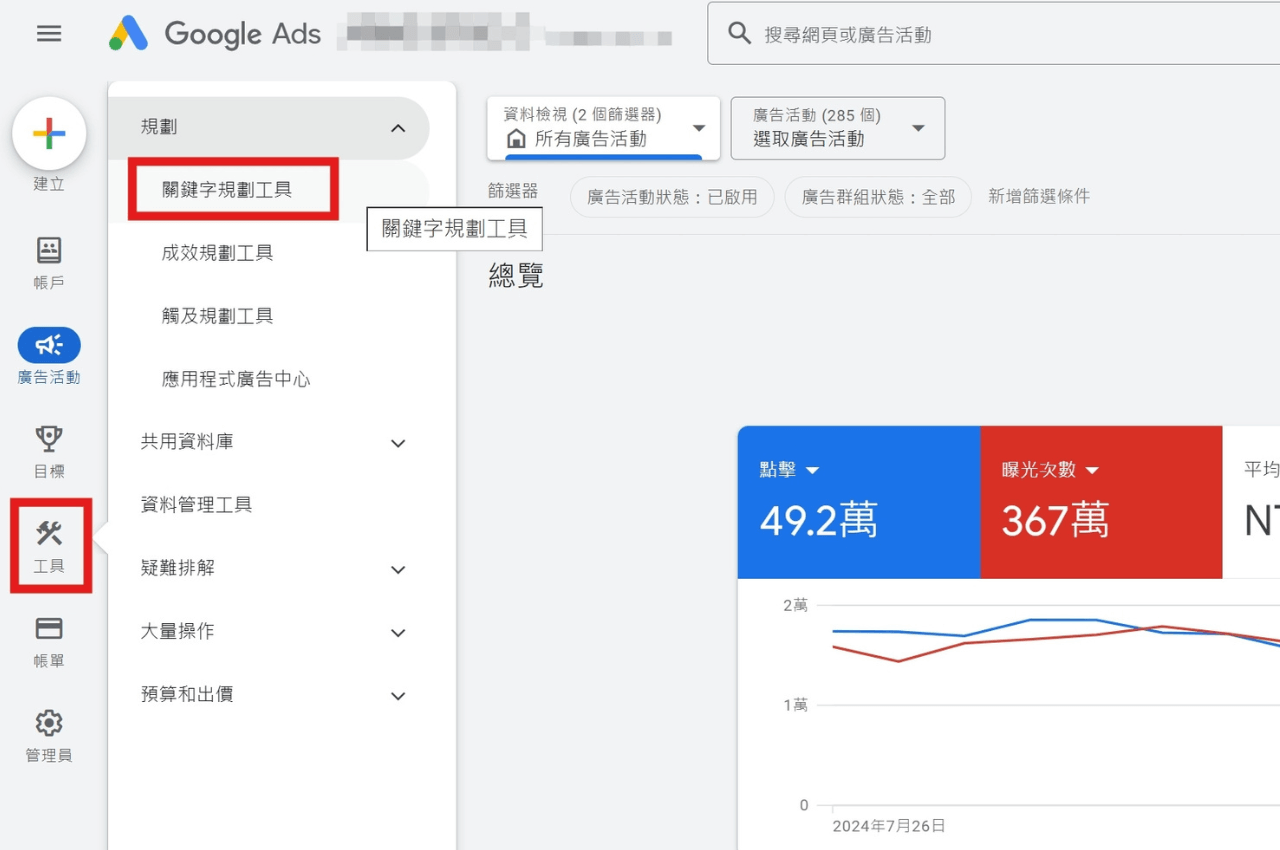
Task: Open the 點擊 metric dropdown arrow
Action: [x=812, y=470]
